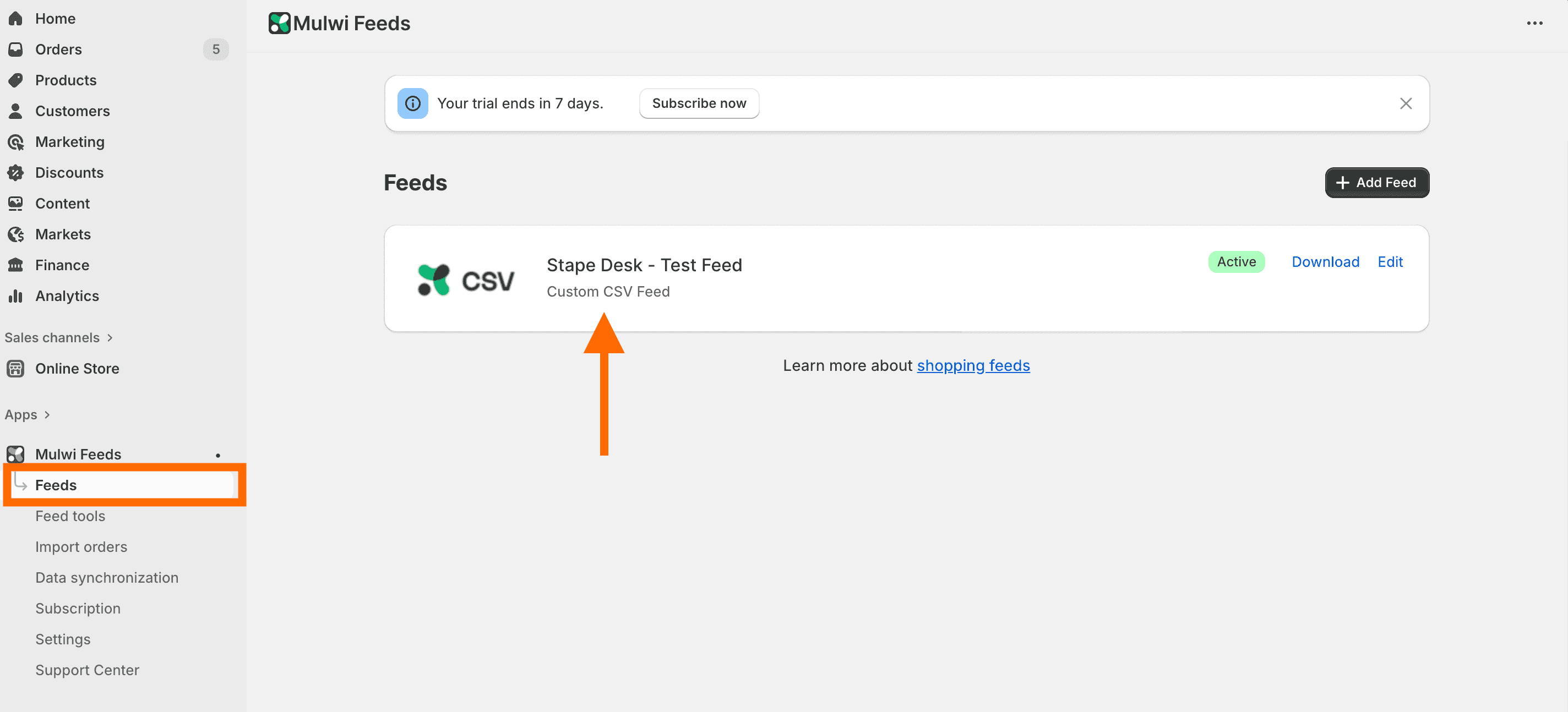Follow the shopping feeds link
This screenshot has height=712, width=1568.
point(973,366)
